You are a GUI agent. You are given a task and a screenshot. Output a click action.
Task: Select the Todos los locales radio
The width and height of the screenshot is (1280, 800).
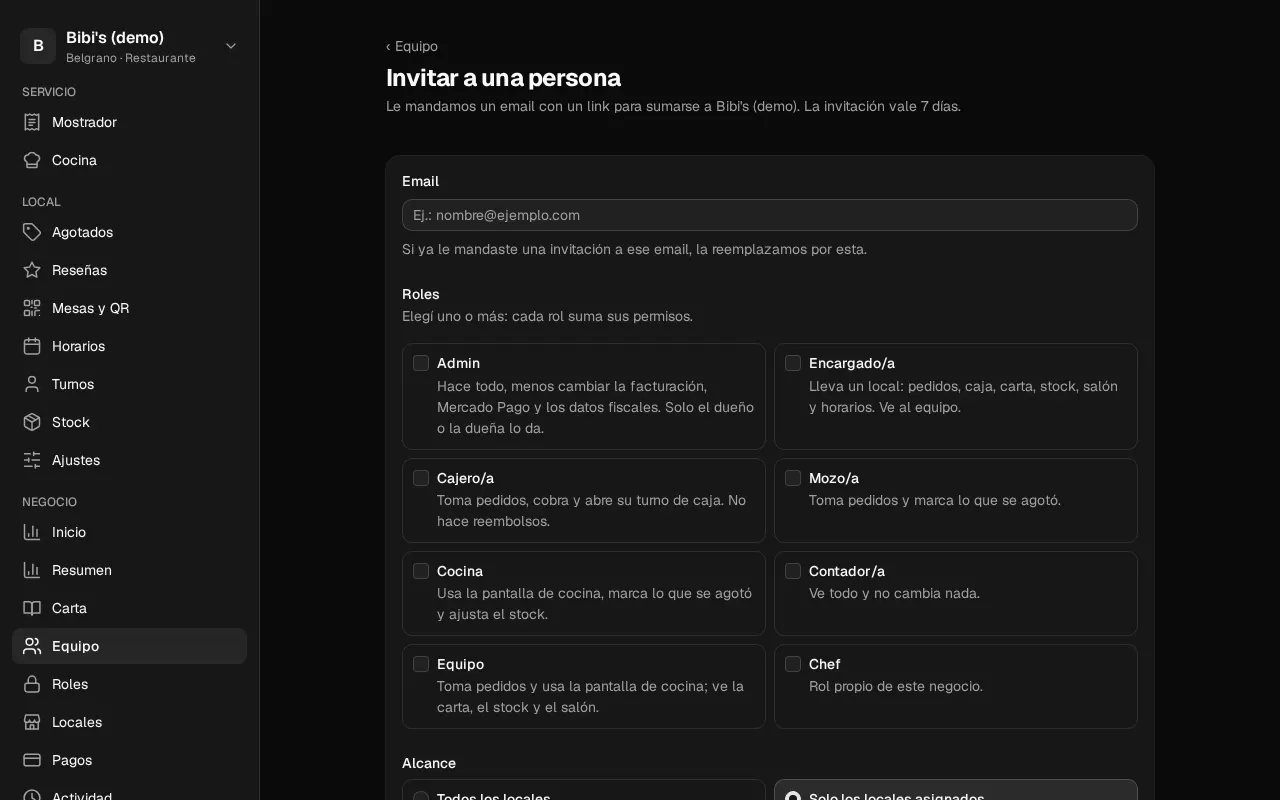tap(421, 797)
